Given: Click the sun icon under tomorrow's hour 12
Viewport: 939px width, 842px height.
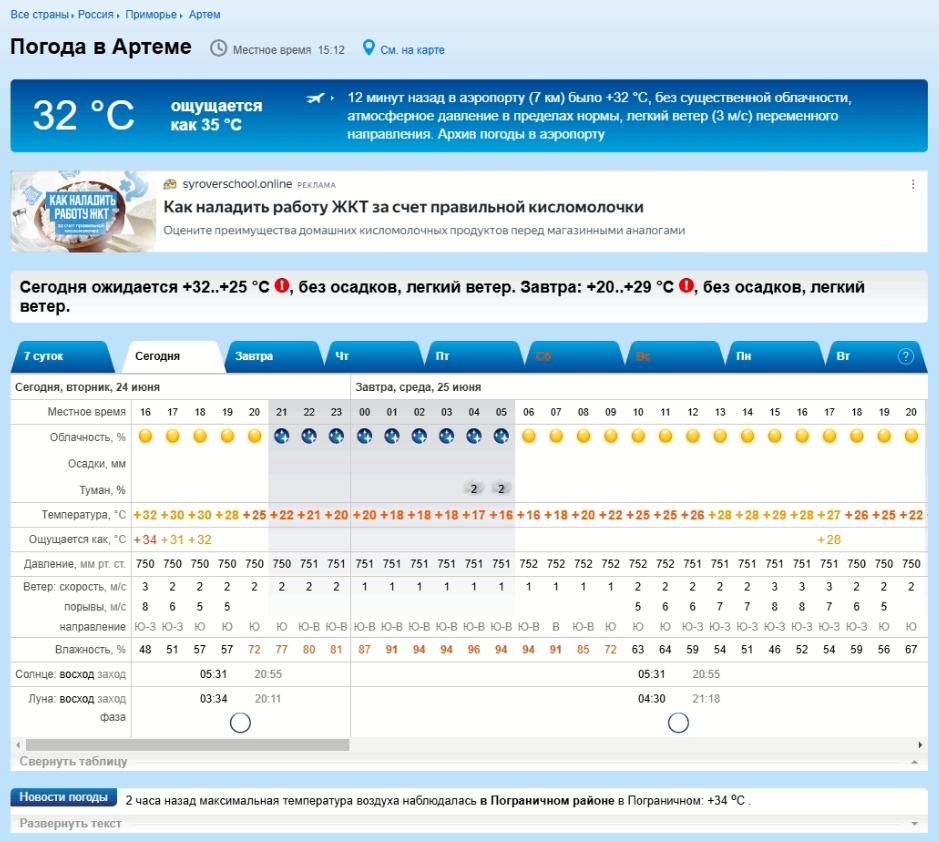Looking at the screenshot, I should point(692,436).
